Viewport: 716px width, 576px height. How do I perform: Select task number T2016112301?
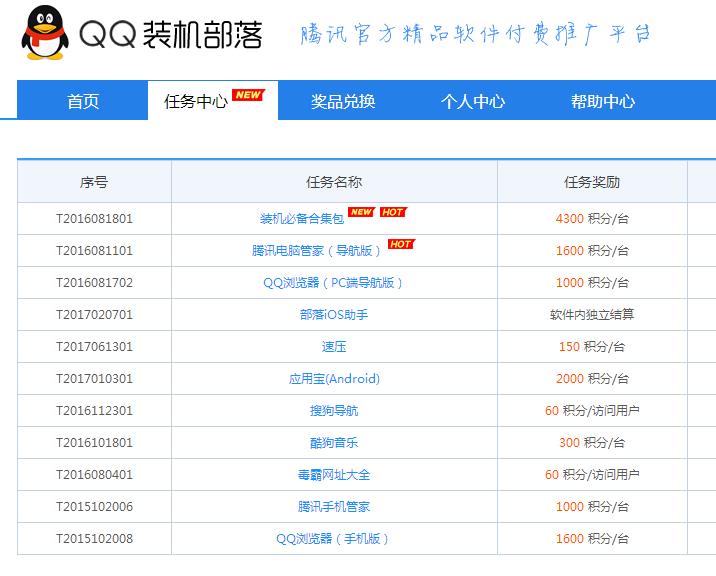(94, 411)
